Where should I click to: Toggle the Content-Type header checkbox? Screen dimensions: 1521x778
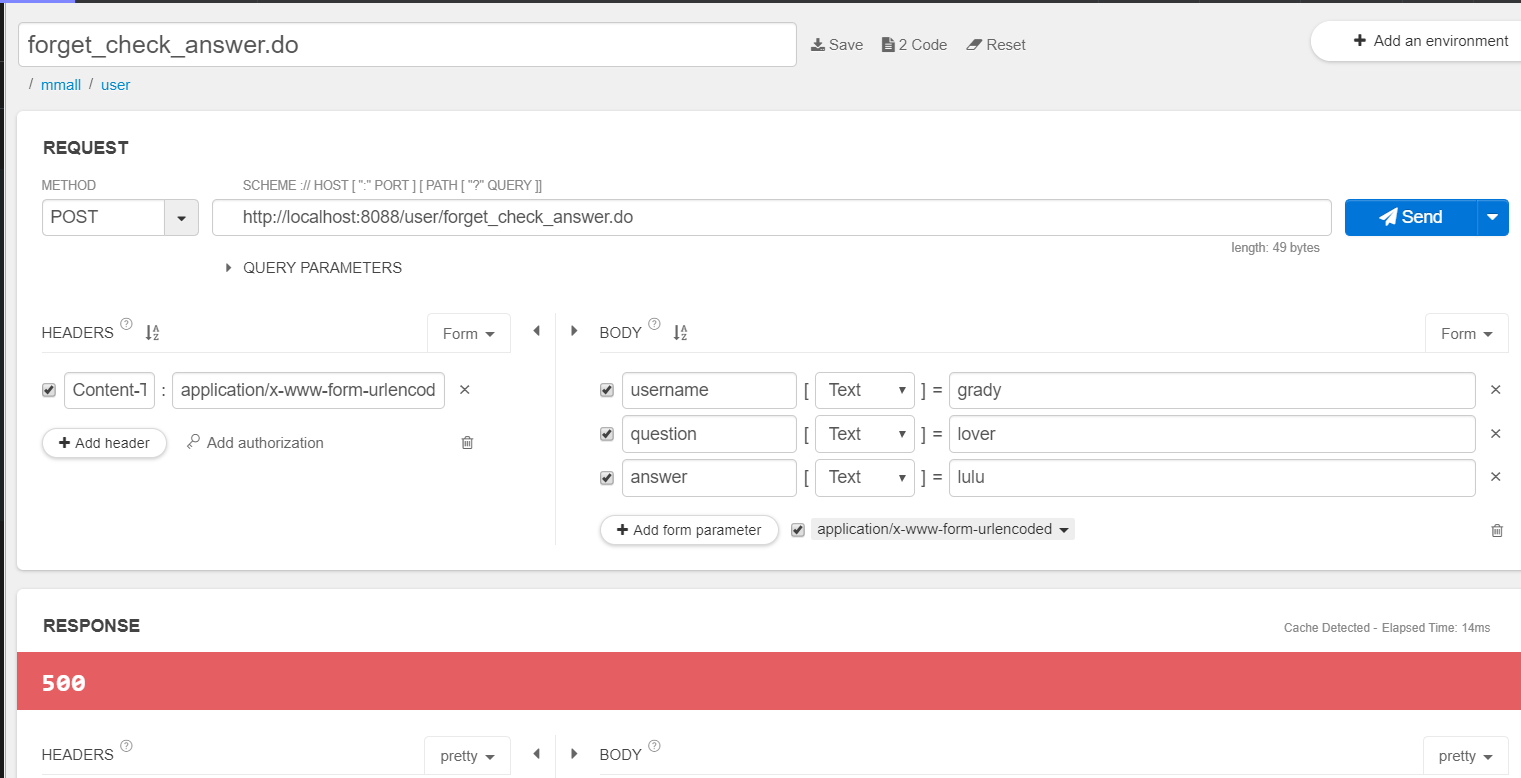click(x=49, y=390)
